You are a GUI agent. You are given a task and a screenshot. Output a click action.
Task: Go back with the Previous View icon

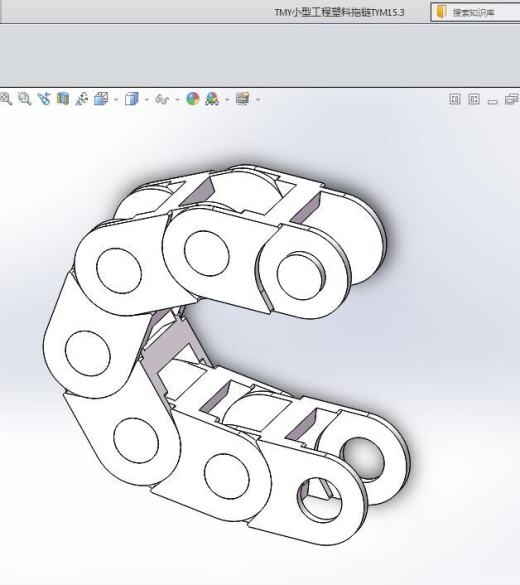pyautogui.click(x=44, y=99)
